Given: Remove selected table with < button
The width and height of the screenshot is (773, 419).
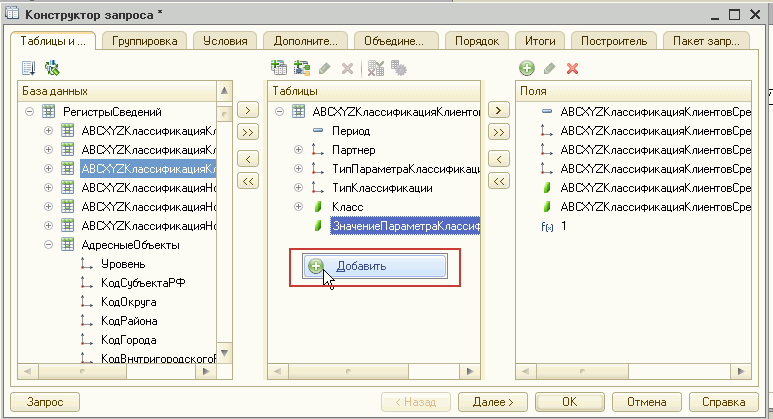Looking at the screenshot, I should [248, 159].
